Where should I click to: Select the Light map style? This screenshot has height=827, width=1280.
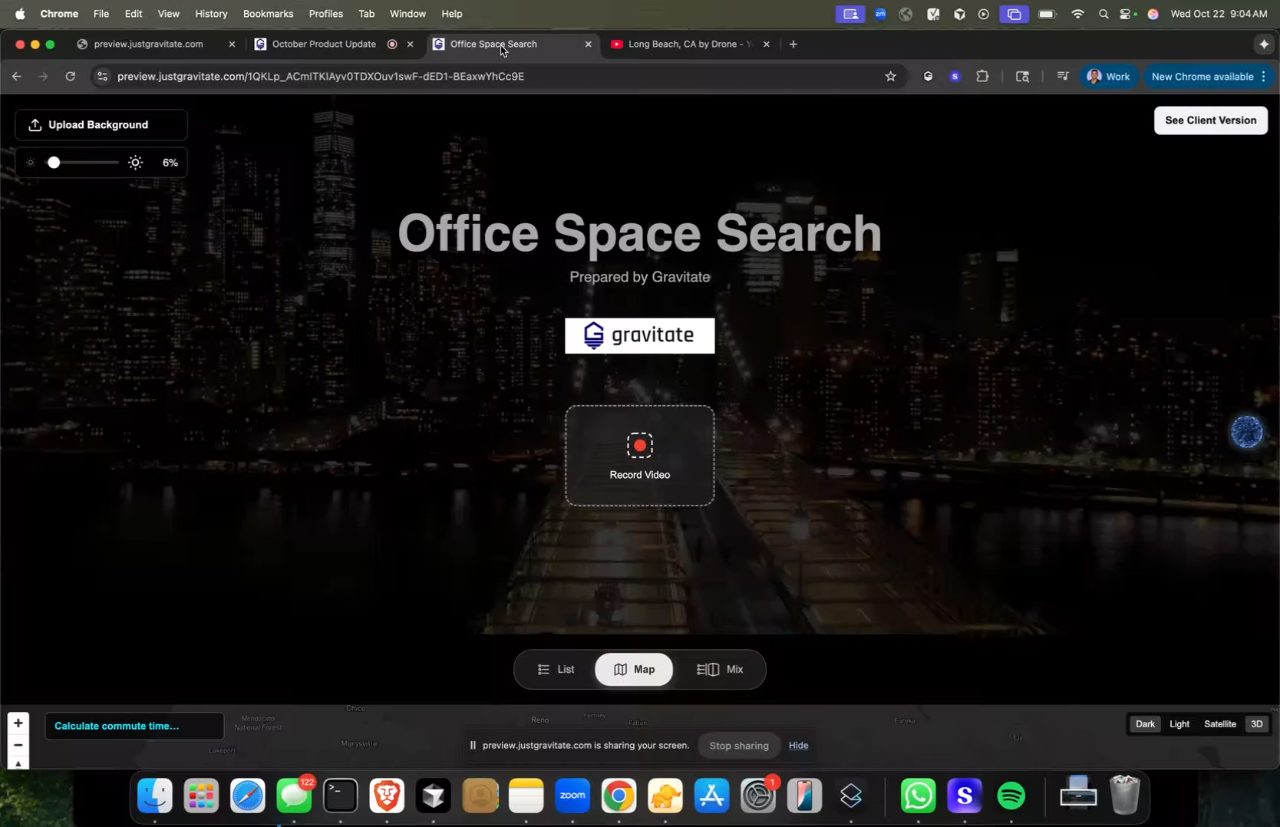point(1180,724)
